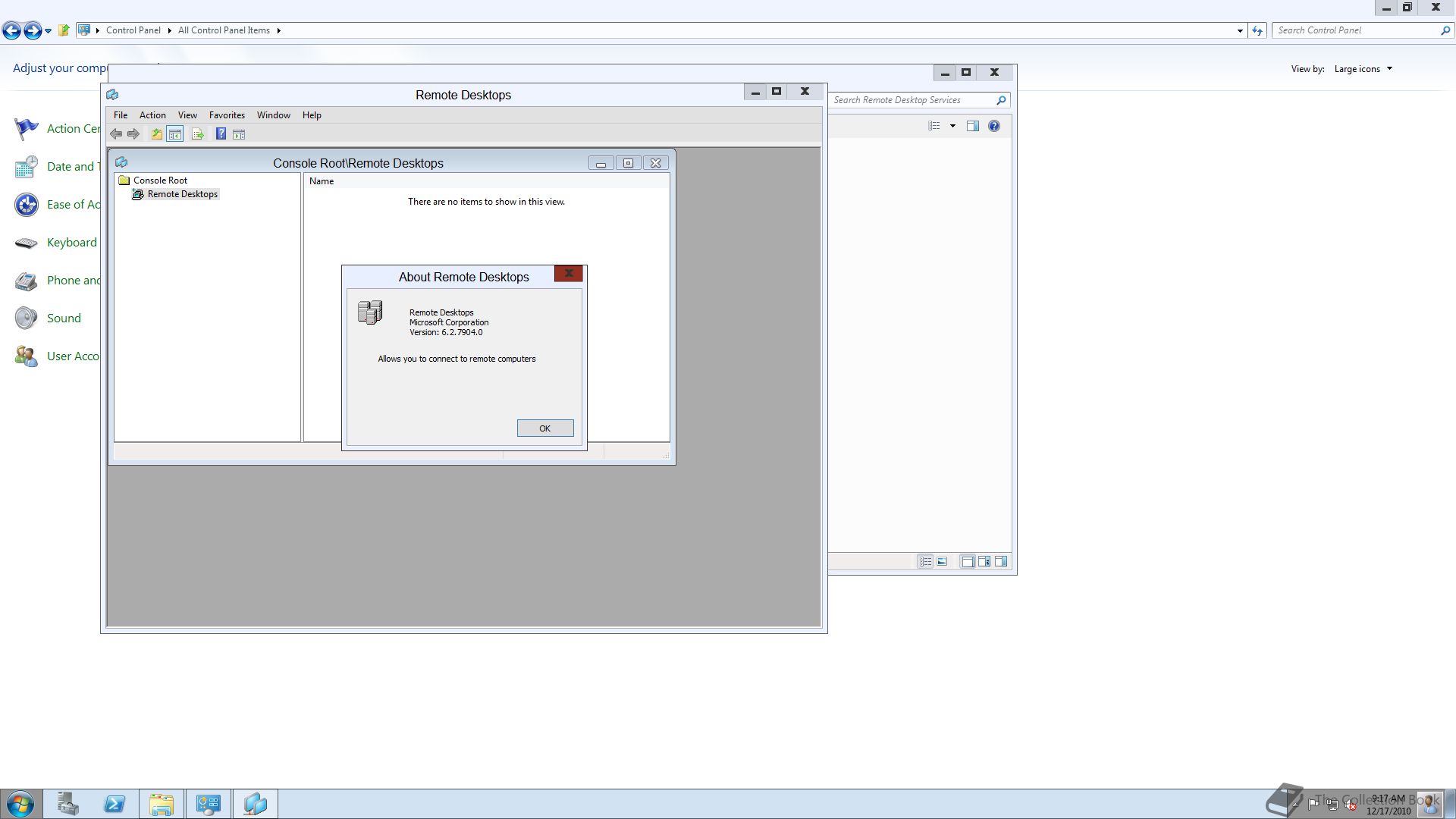Screen dimensions: 1456x819
Task: Open the Favorites menu
Action: [x=227, y=115]
